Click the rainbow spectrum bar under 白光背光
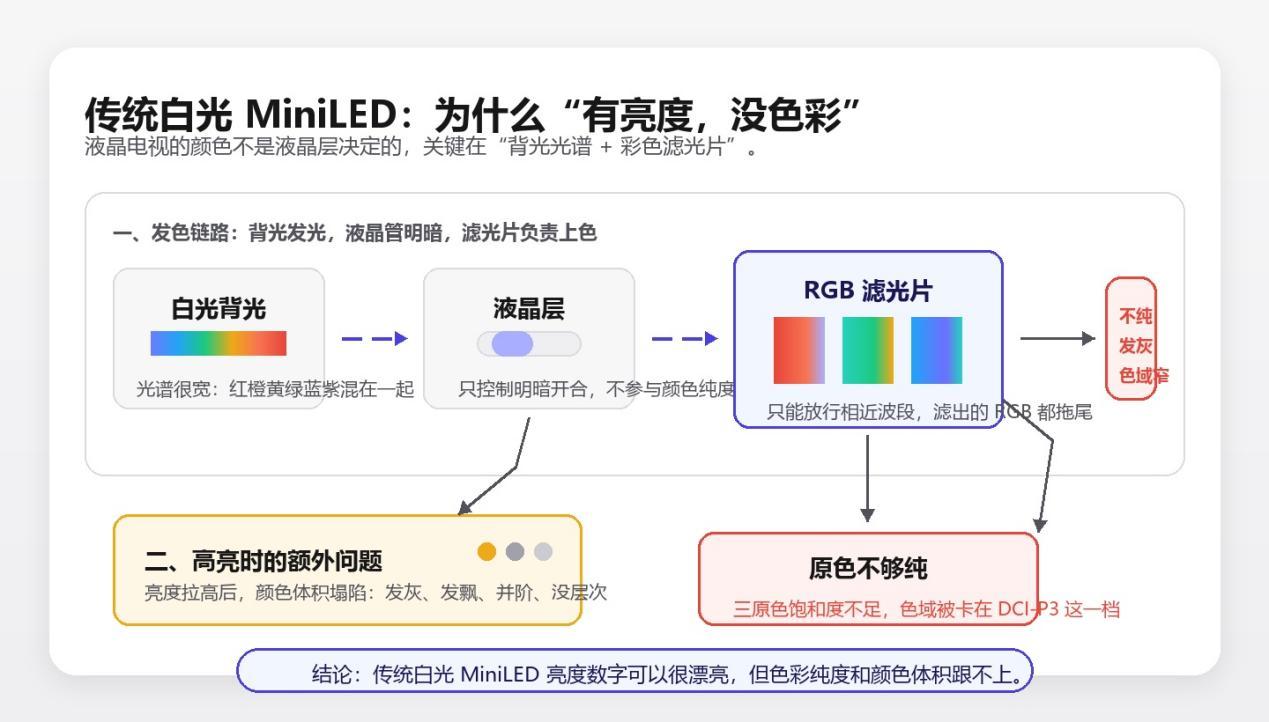 pos(218,343)
